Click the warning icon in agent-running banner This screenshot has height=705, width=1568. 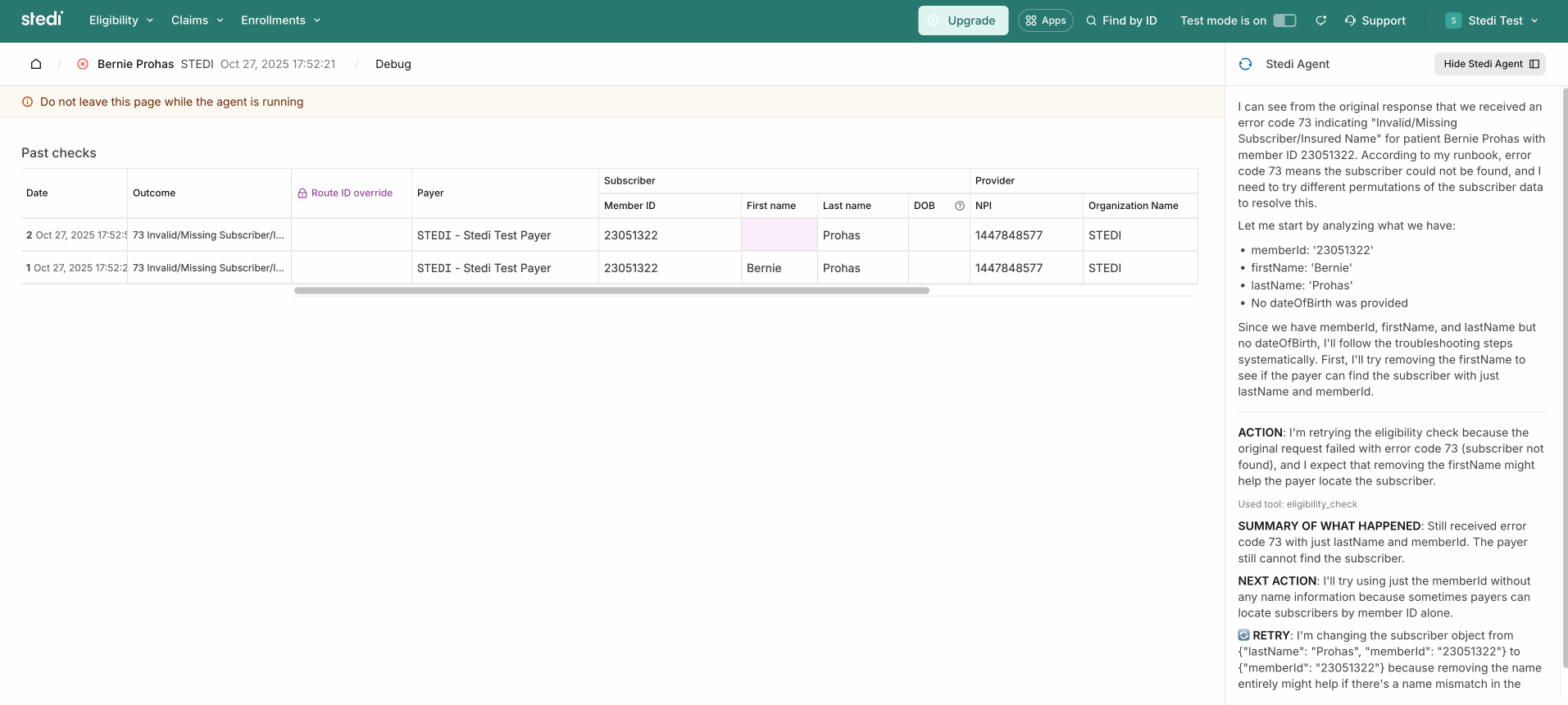(x=27, y=102)
